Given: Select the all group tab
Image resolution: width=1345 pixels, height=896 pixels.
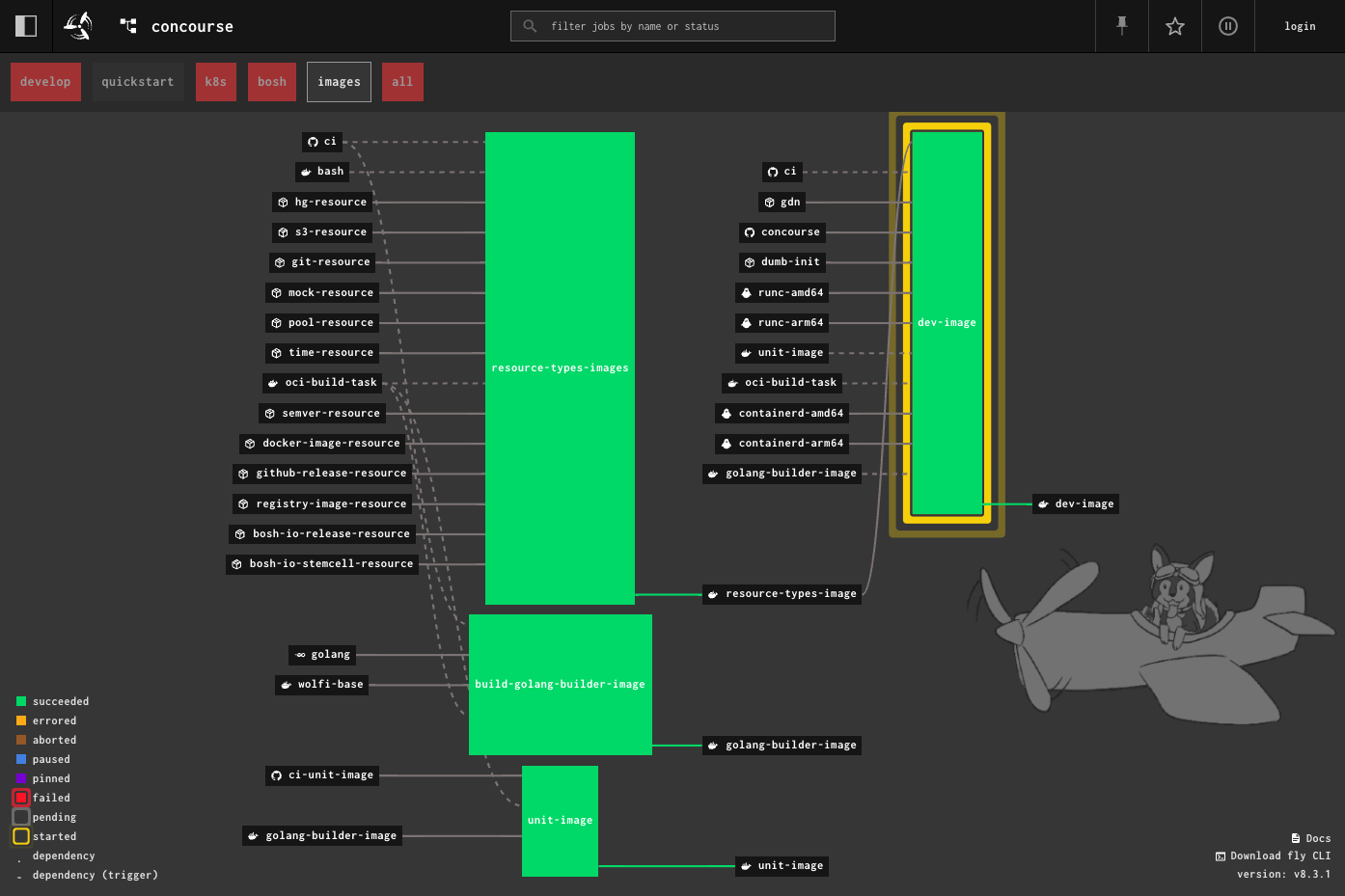Looking at the screenshot, I should pyautogui.click(x=402, y=82).
